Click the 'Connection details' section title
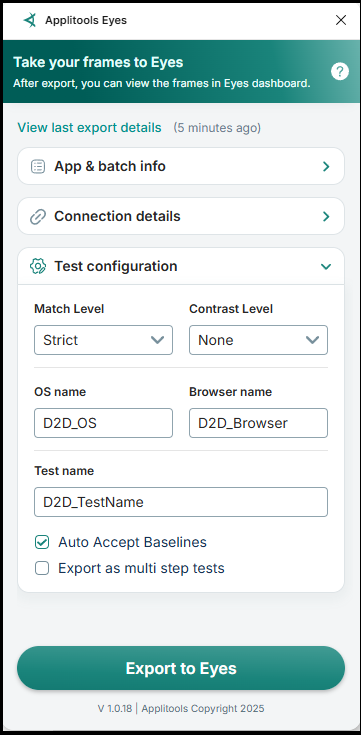Viewport: 361px width, 735px height. point(117,217)
